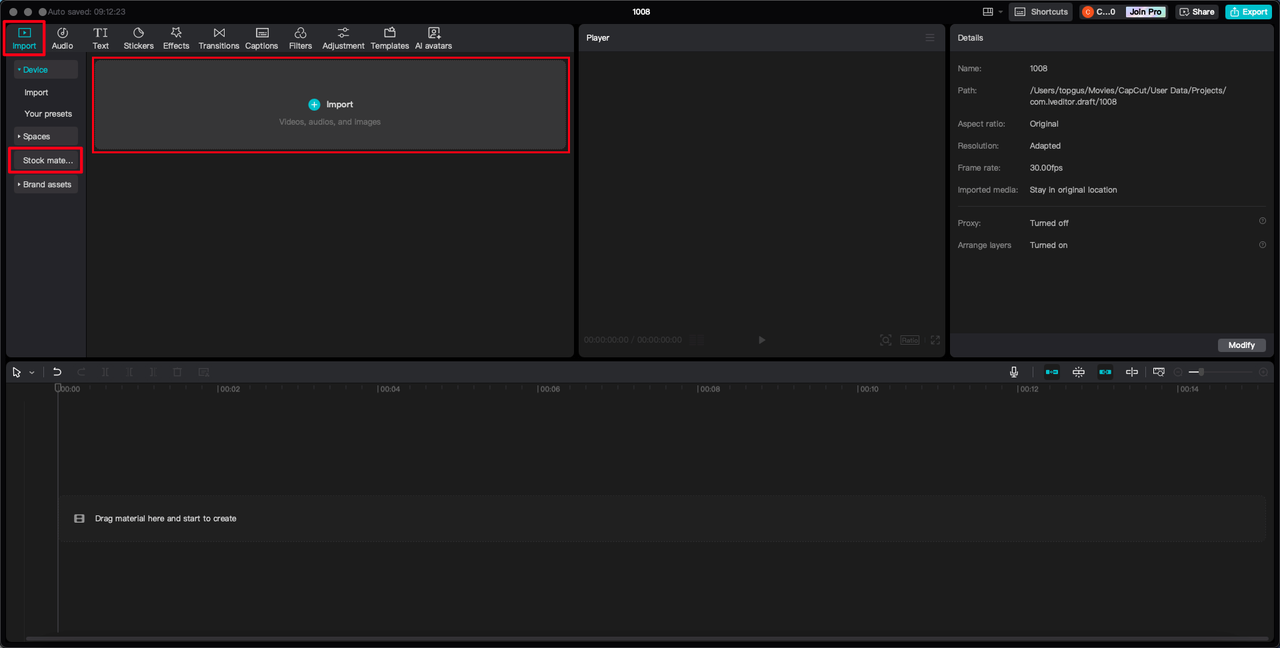Viewport: 1280px width, 648px height.
Task: Click the 00:04 mark on timeline ruler
Action: (x=388, y=389)
